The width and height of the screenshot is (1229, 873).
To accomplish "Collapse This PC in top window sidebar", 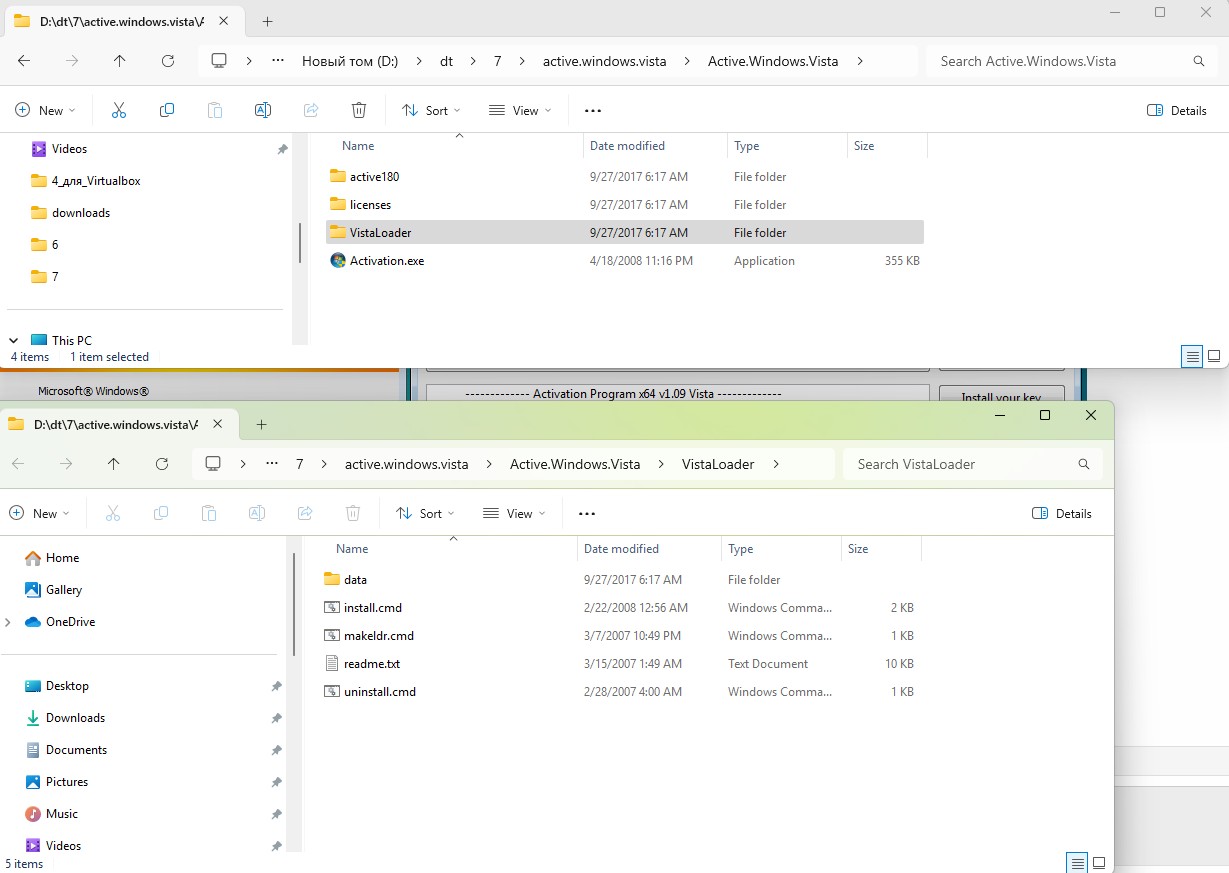I will tap(14, 340).
